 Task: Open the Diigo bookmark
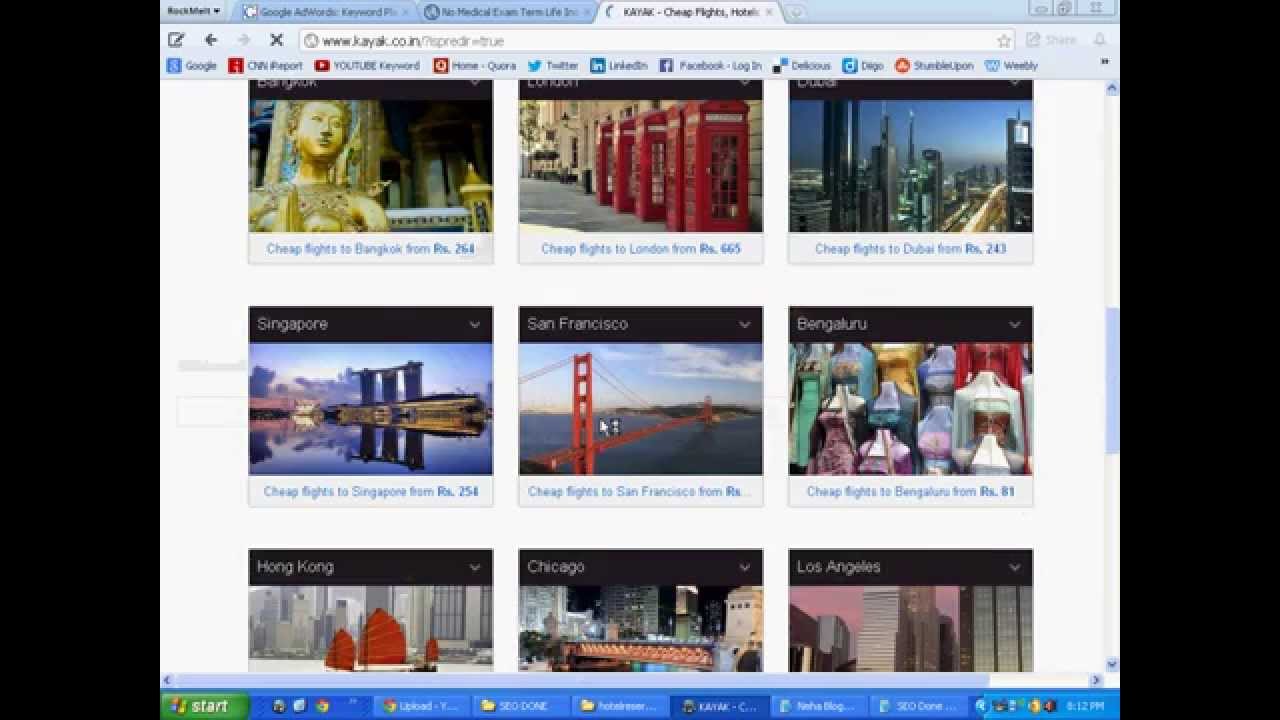(x=863, y=65)
